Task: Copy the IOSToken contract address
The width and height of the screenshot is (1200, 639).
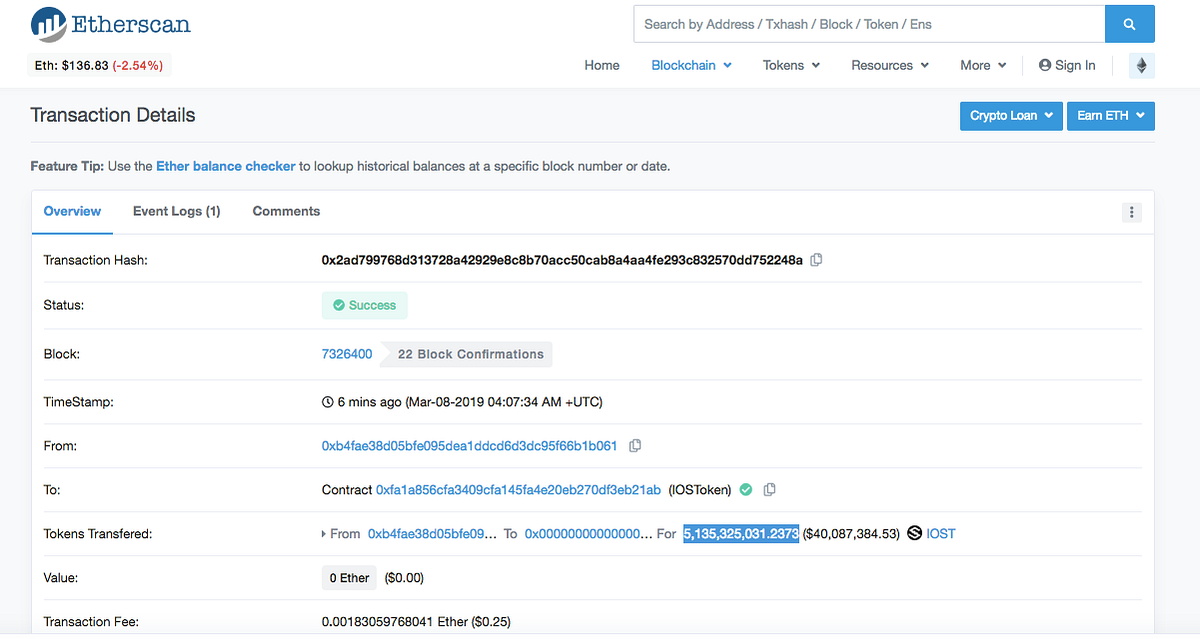Action: tap(769, 489)
